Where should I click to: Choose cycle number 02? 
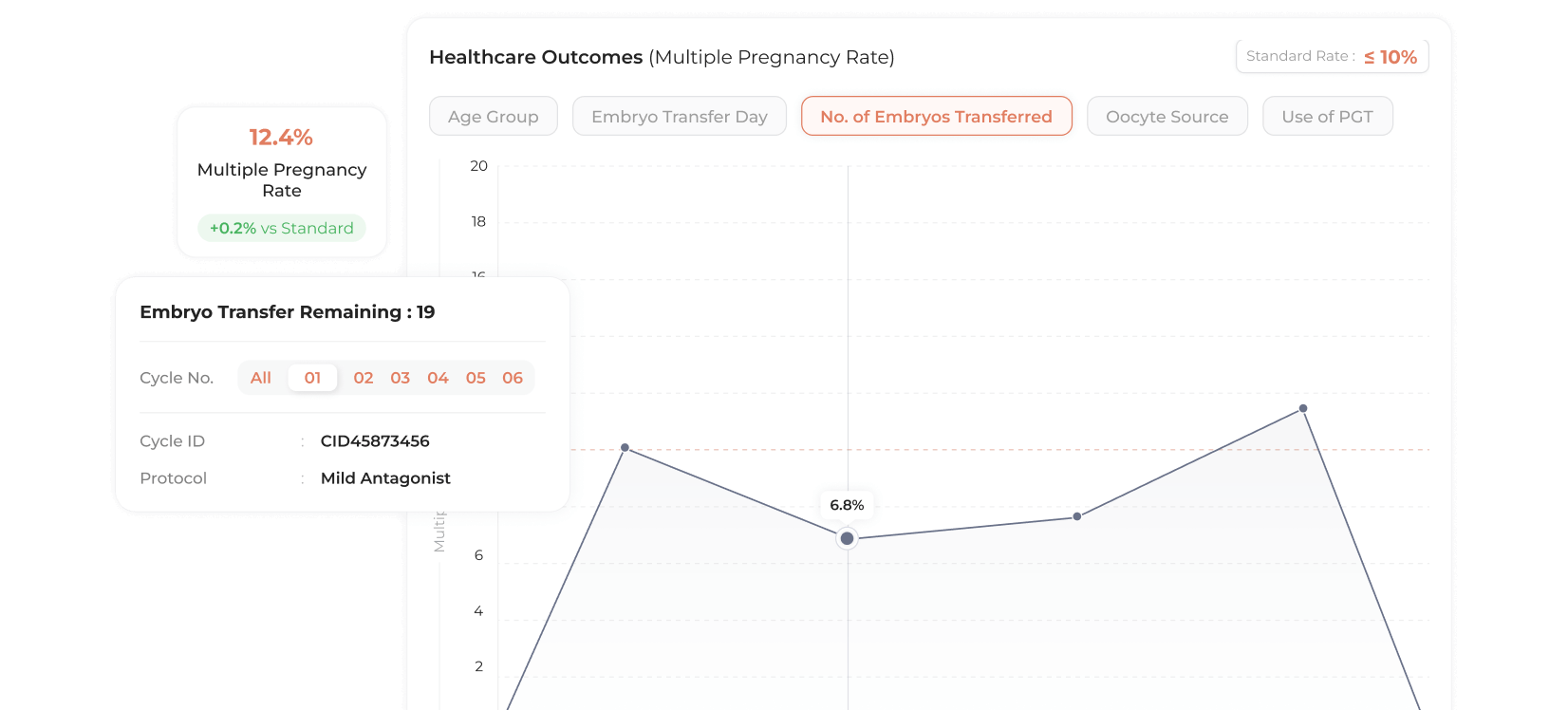[x=364, y=378]
